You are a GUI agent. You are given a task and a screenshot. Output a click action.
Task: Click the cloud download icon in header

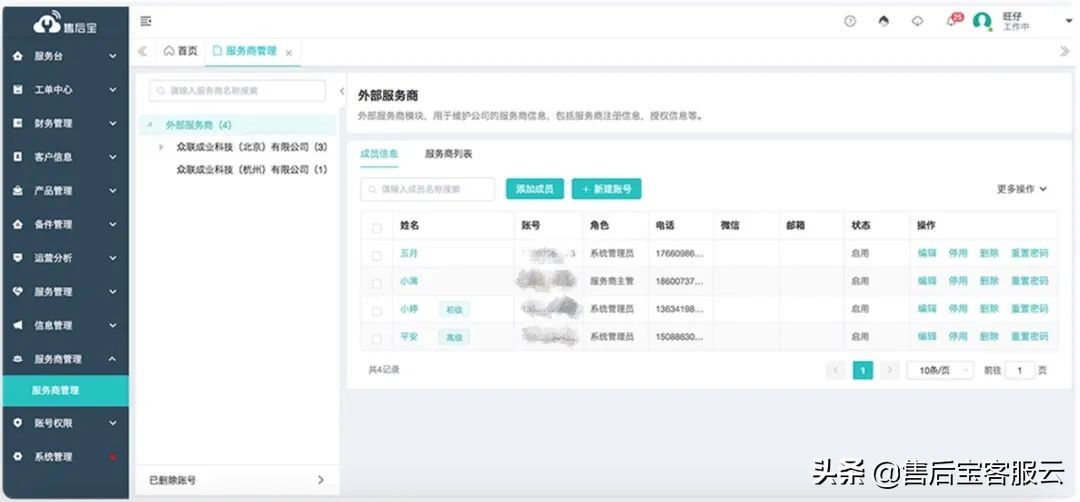[917, 21]
